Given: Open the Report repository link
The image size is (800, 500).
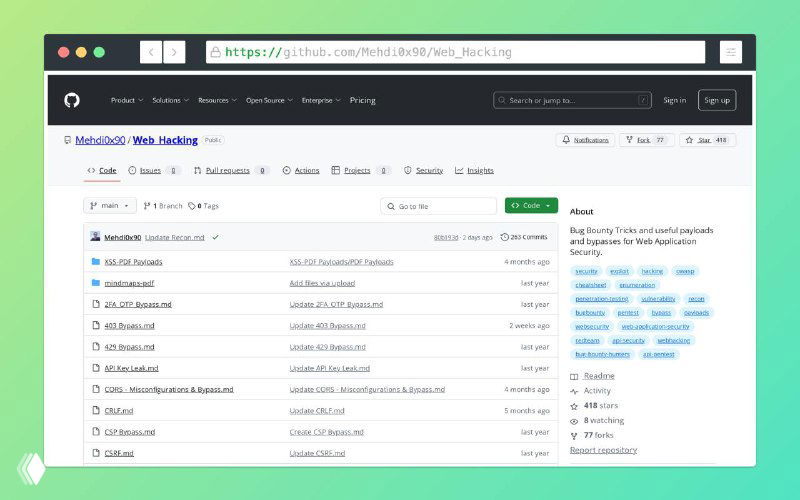Looking at the screenshot, I should 604,450.
